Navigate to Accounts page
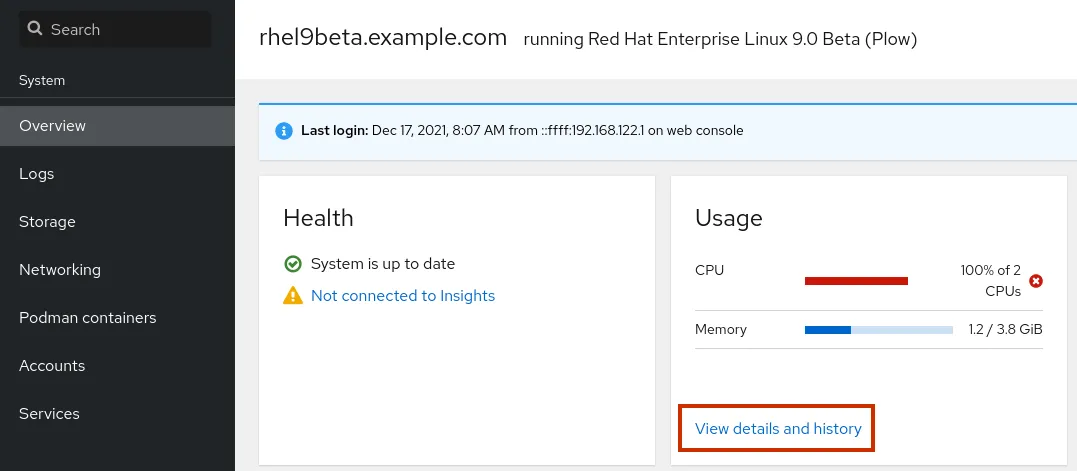 [117, 366]
